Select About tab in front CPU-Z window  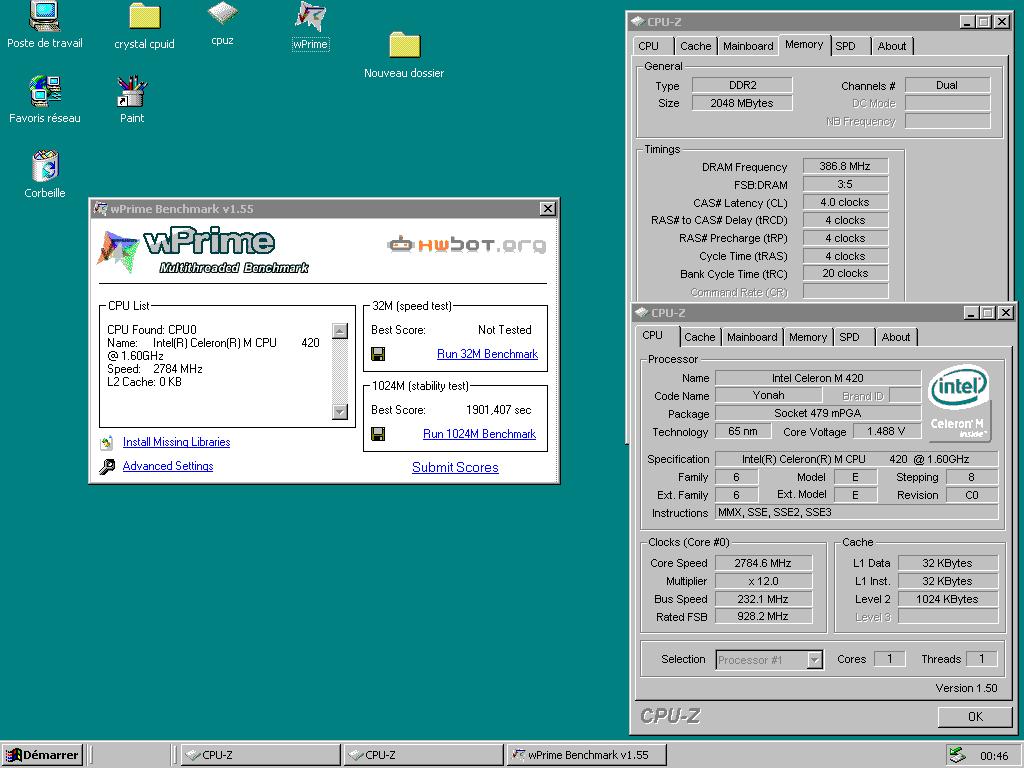pos(895,337)
